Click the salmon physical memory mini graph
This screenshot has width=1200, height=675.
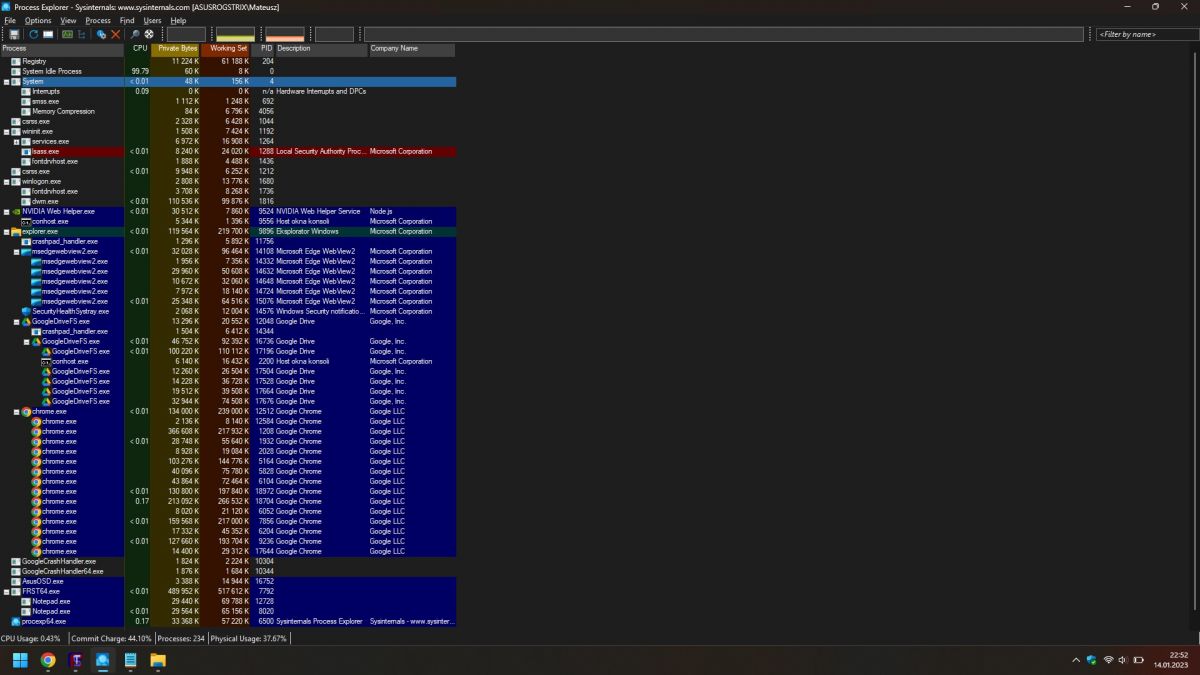click(x=285, y=34)
